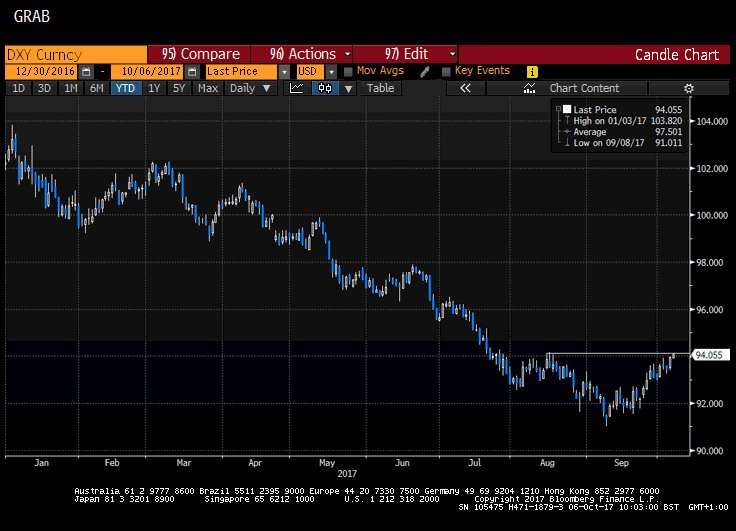Click the Chart Content chart icon
Screen dimensions: 736x531
(529, 88)
